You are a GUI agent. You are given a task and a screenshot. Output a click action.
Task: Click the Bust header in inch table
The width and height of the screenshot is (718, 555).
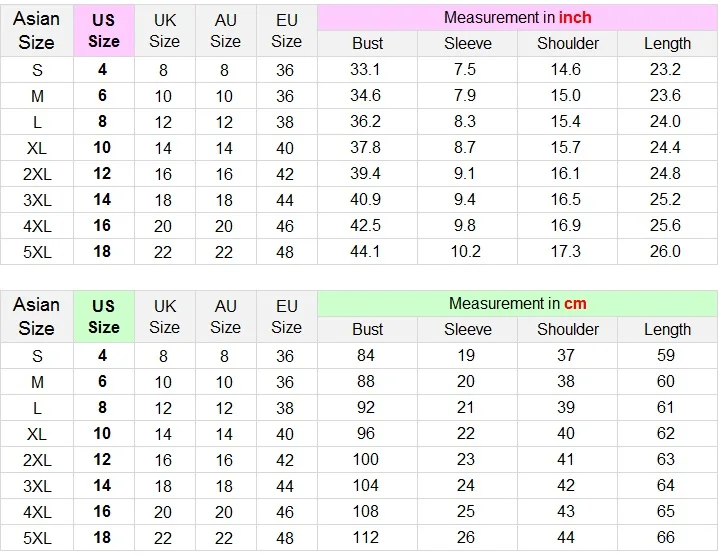(x=367, y=44)
